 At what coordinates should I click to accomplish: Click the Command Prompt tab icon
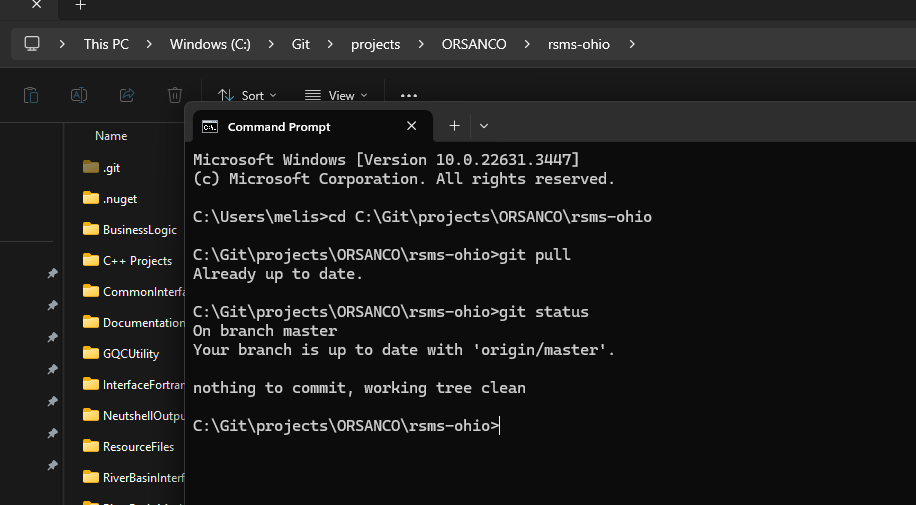click(x=210, y=127)
